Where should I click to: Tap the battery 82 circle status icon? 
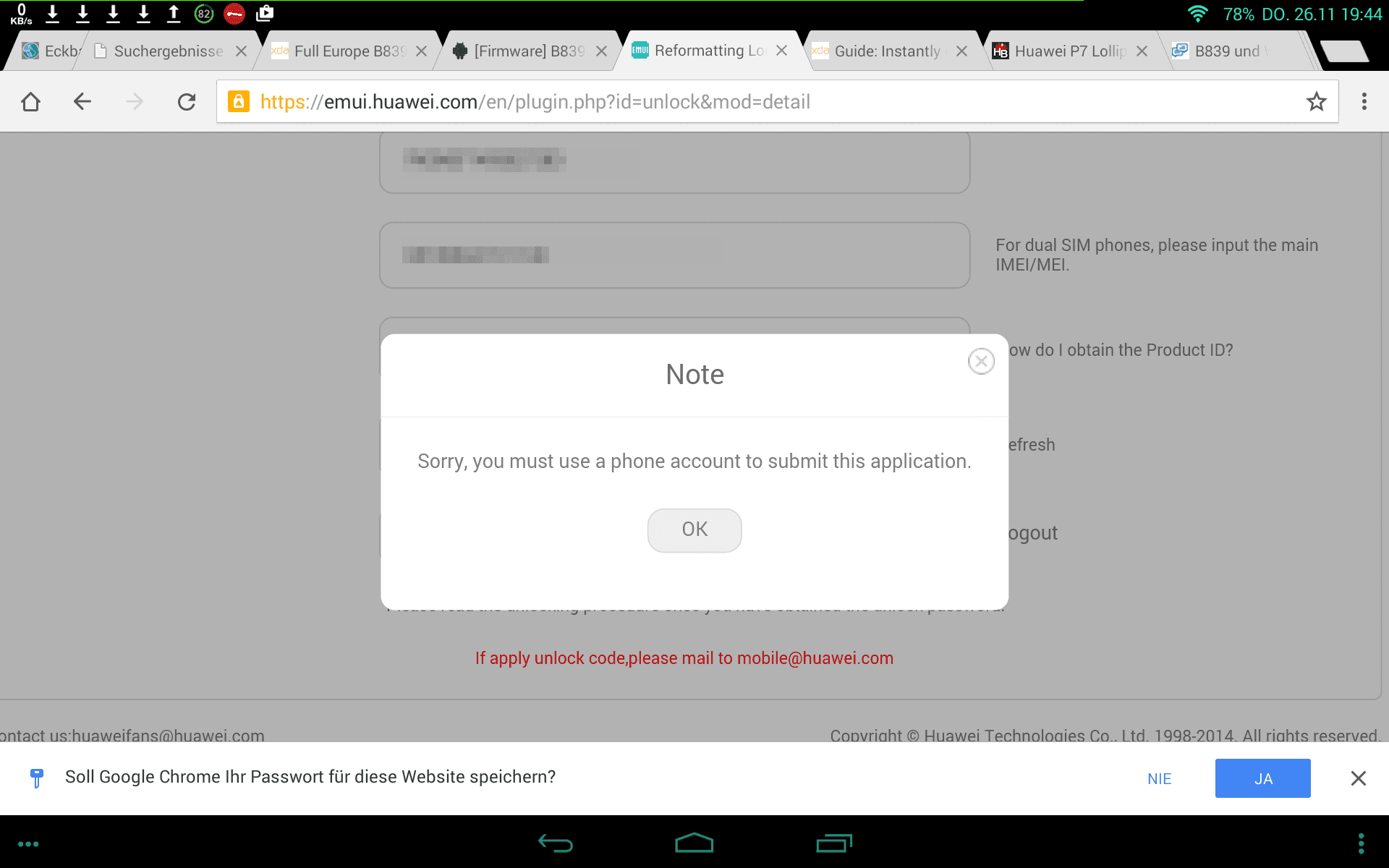pos(204,14)
